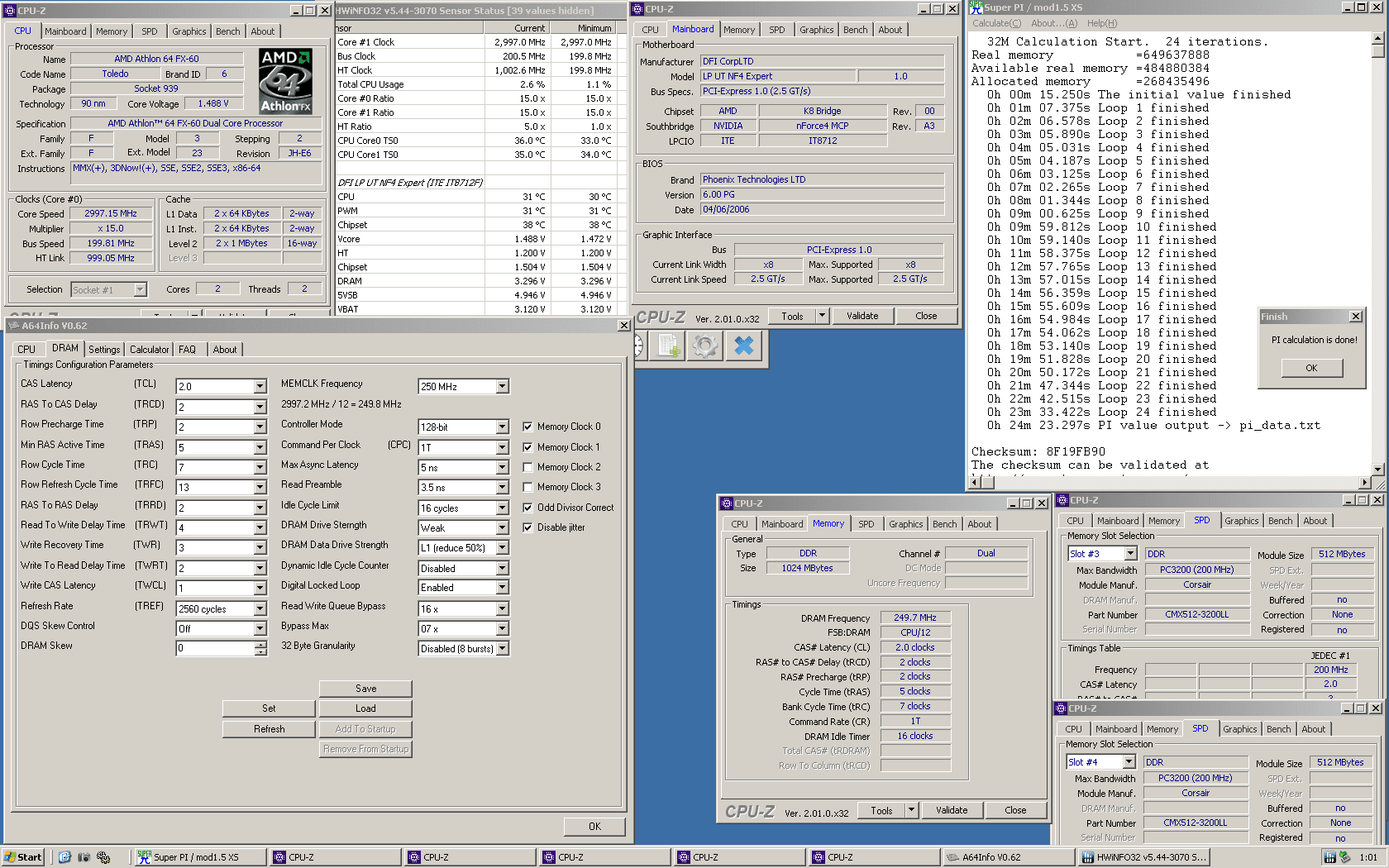
Task: Click the AMD Athlon 64 FX logo image
Action: pos(285,81)
